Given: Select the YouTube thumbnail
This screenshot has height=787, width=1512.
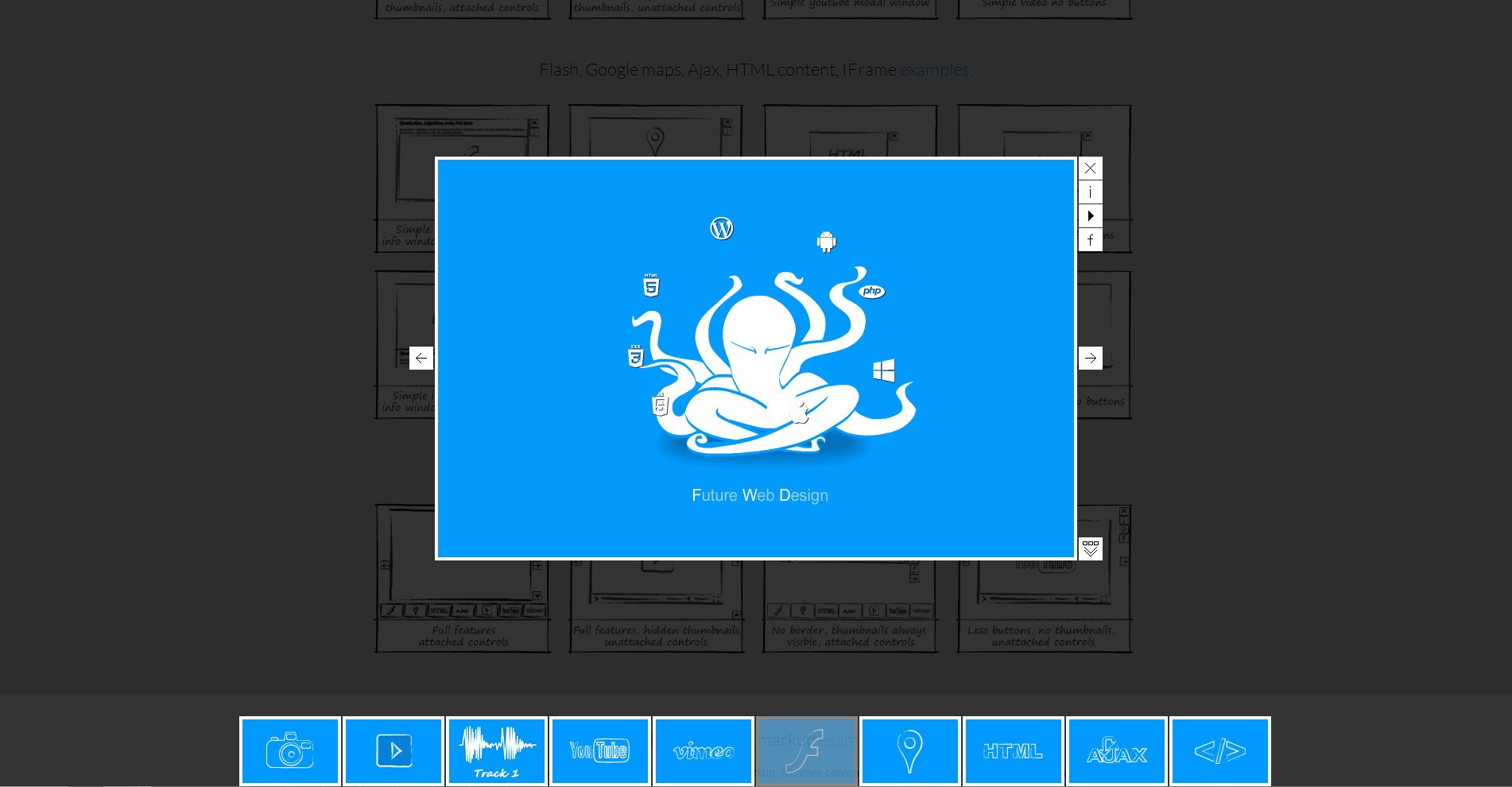Looking at the screenshot, I should coord(600,751).
